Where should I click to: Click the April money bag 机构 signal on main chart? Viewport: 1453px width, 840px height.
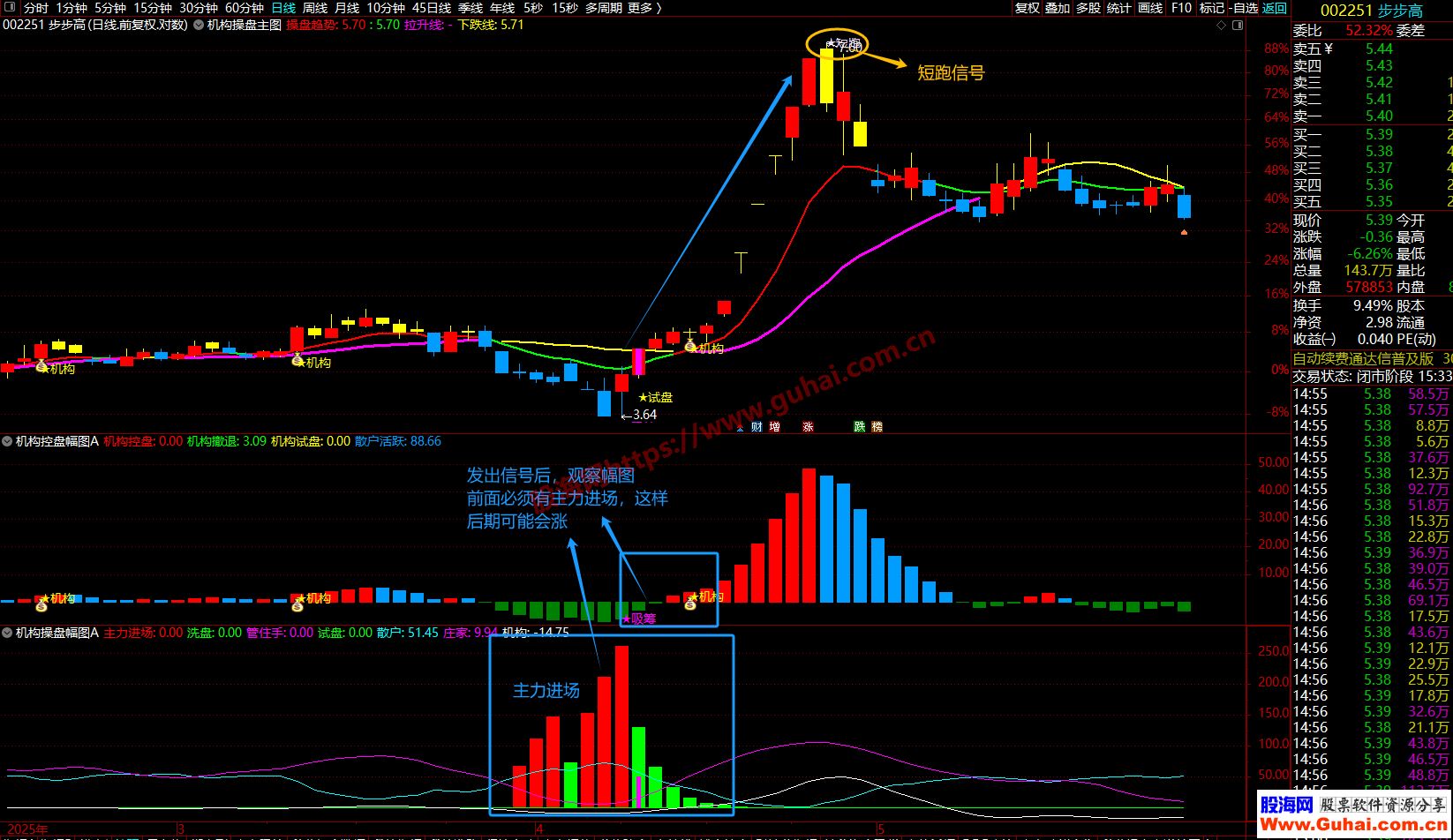[690, 347]
